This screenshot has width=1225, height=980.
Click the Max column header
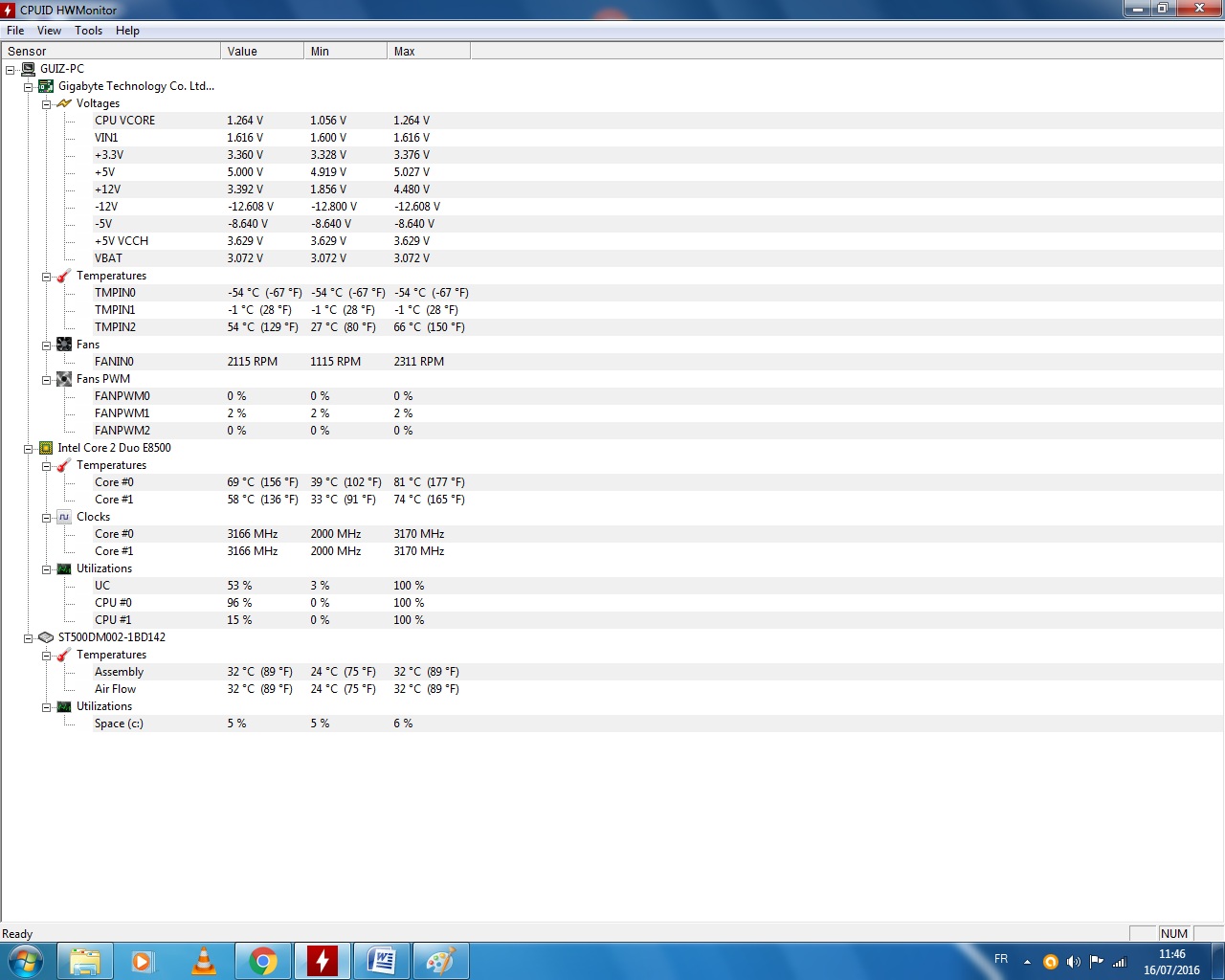(x=429, y=51)
